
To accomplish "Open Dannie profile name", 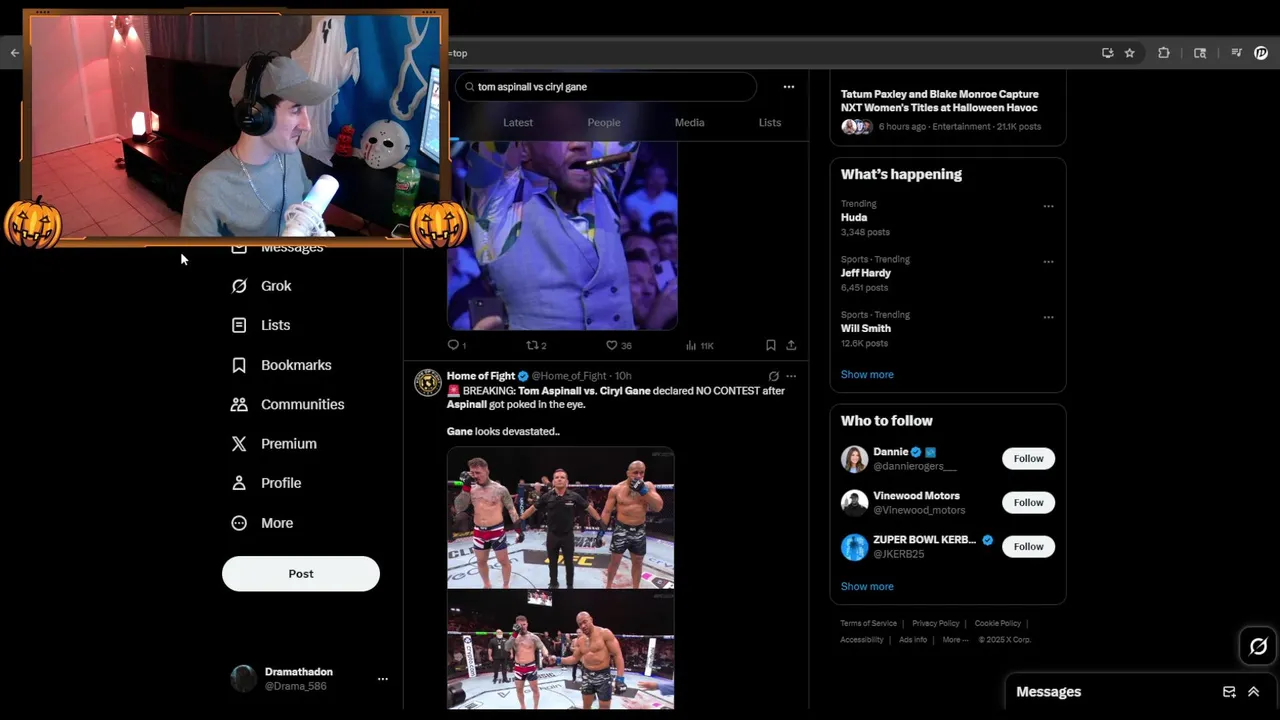I will (x=890, y=452).
